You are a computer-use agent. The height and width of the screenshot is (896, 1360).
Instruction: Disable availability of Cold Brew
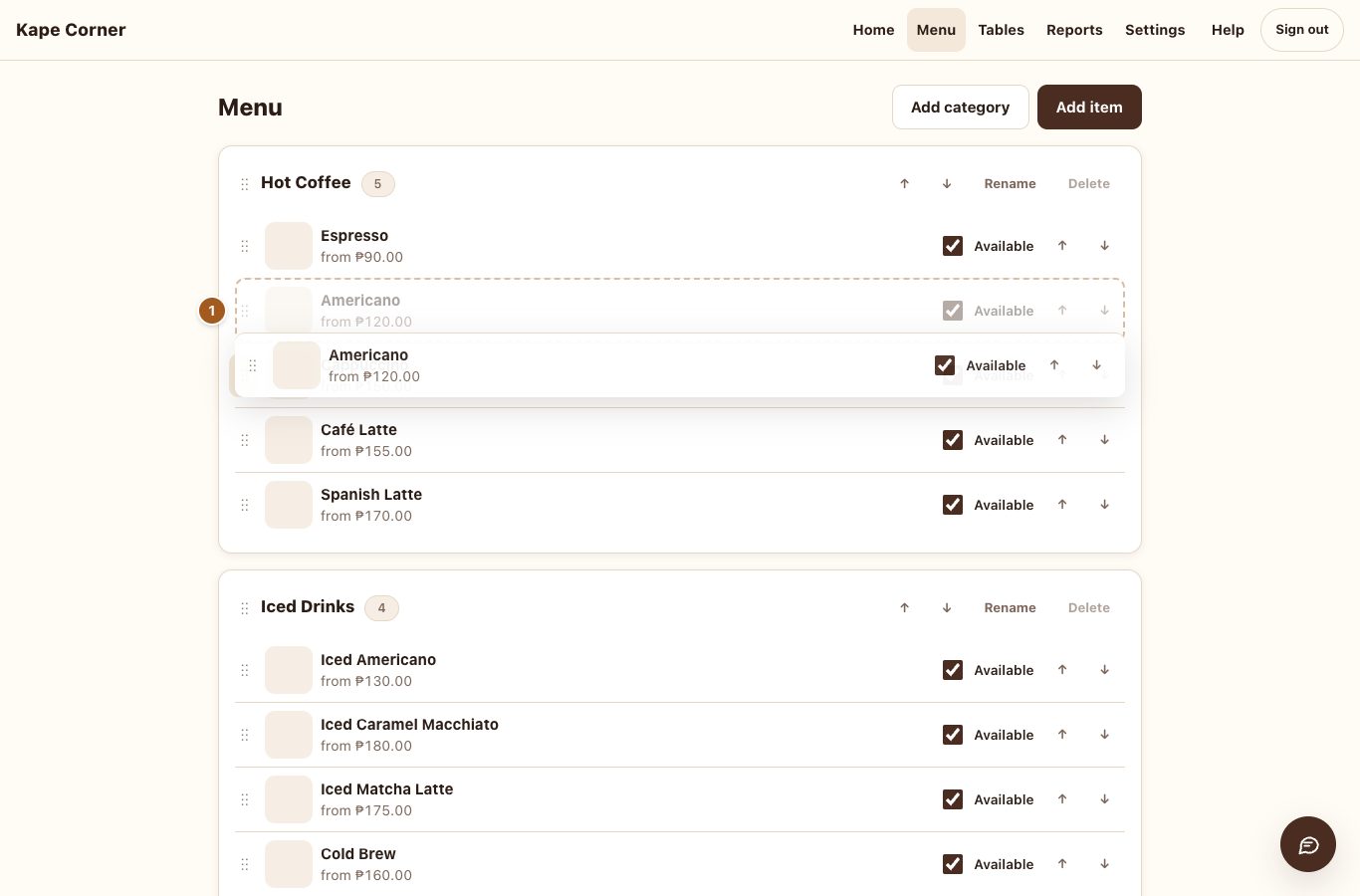[953, 864]
